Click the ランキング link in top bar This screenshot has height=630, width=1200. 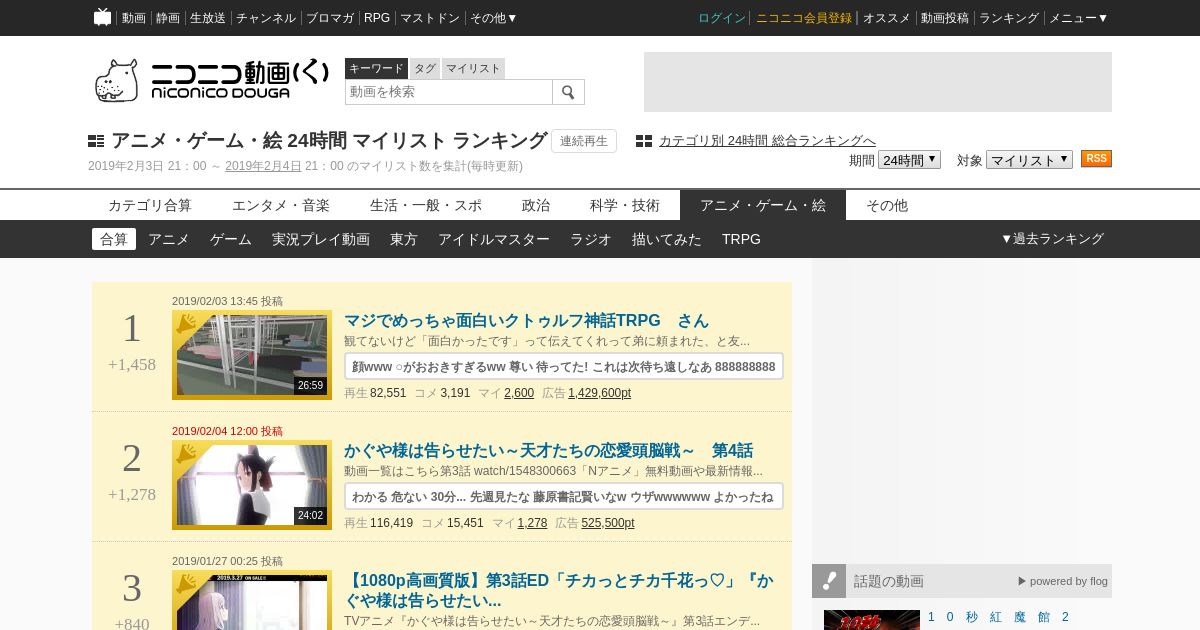click(x=1009, y=18)
